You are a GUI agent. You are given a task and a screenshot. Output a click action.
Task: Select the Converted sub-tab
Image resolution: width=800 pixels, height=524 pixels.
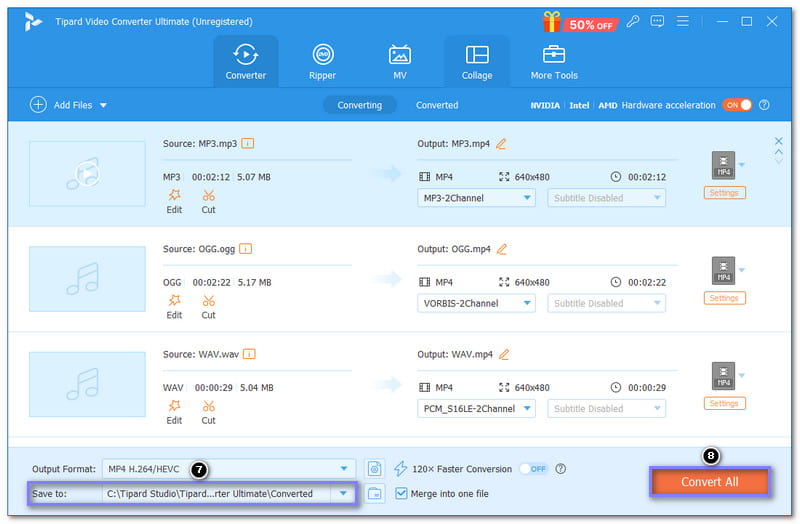[x=437, y=105]
